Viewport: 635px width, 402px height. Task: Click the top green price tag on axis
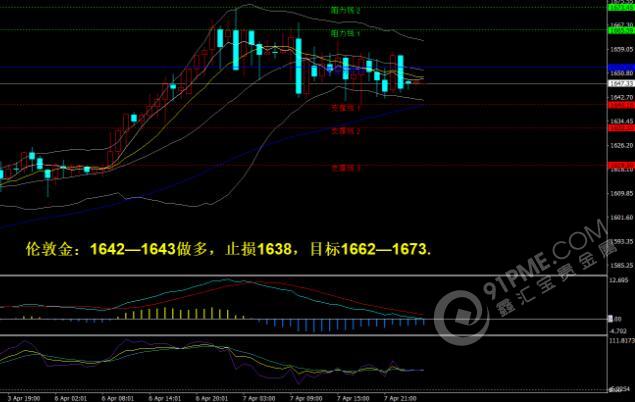(x=620, y=6)
